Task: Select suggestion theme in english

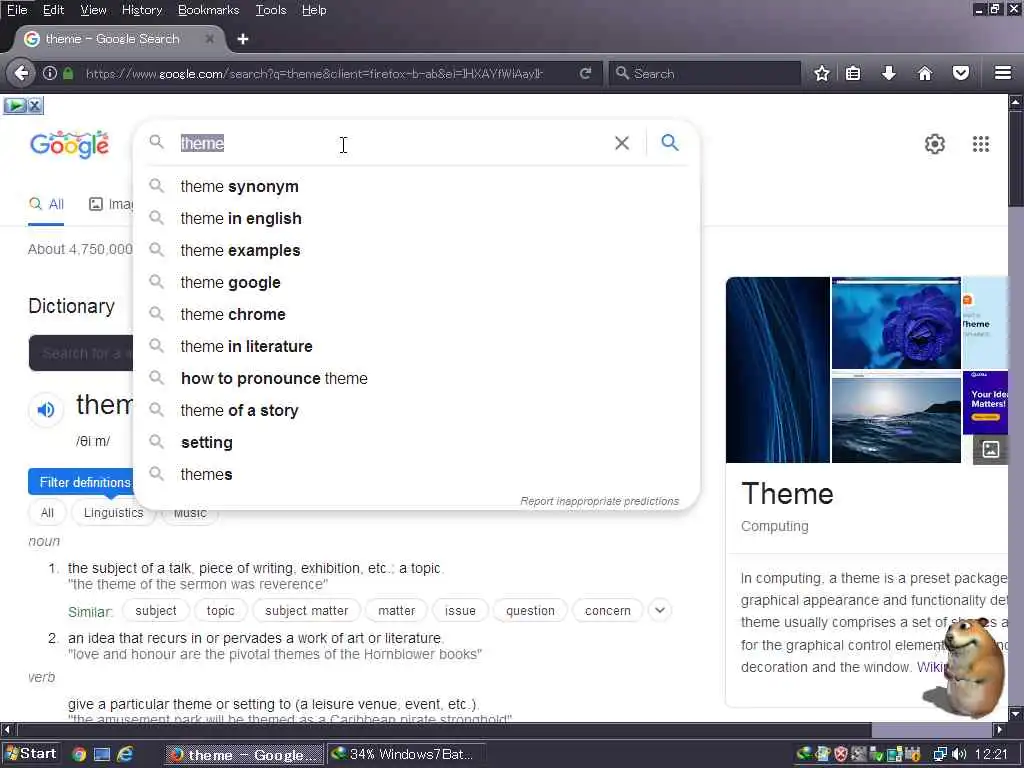Action: point(416,219)
